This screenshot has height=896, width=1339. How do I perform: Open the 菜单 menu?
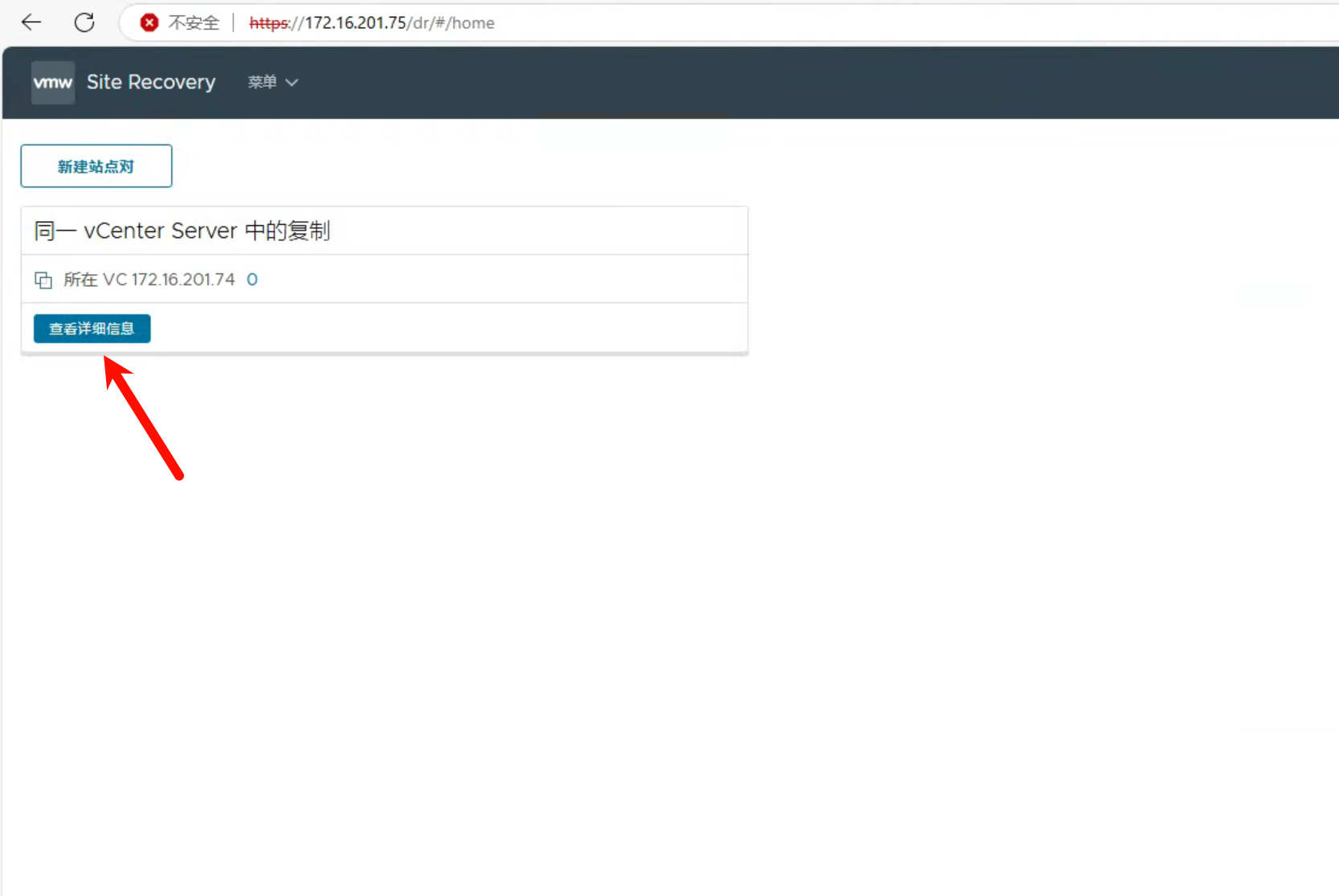(x=263, y=83)
